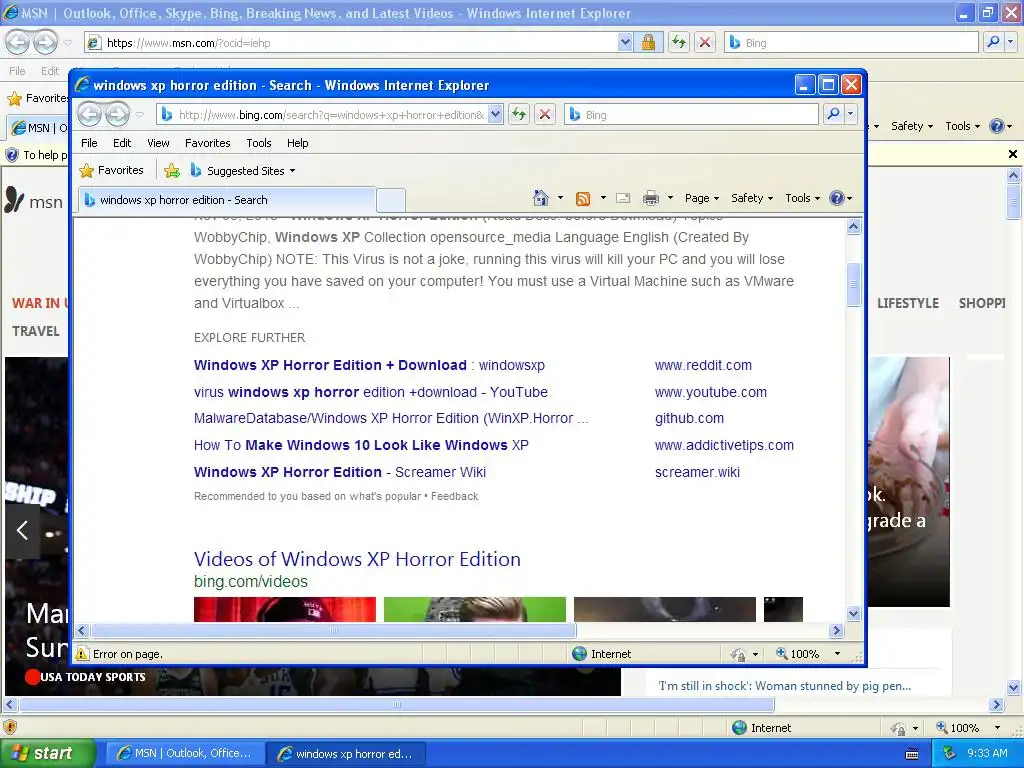1024x768 pixels.
Task: Open Print dropdown arrow in front window
Action: coord(670,198)
